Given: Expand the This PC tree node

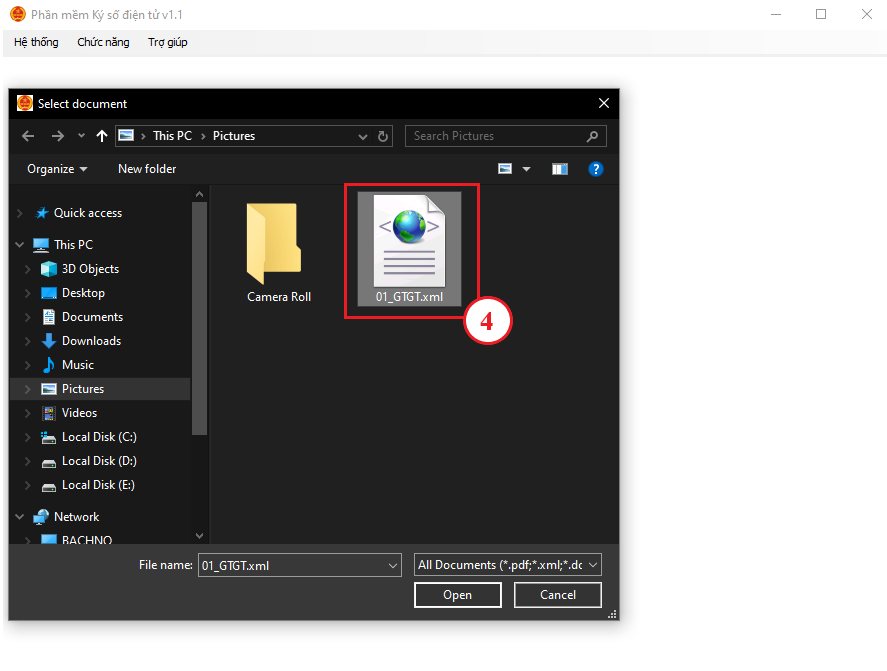Looking at the screenshot, I should tap(21, 245).
